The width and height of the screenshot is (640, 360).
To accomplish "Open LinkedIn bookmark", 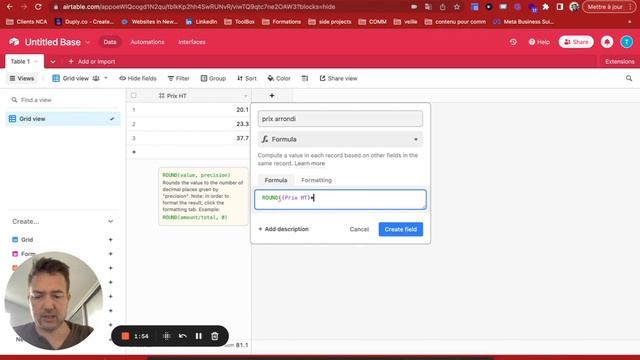I will pyautogui.click(x=201, y=22).
